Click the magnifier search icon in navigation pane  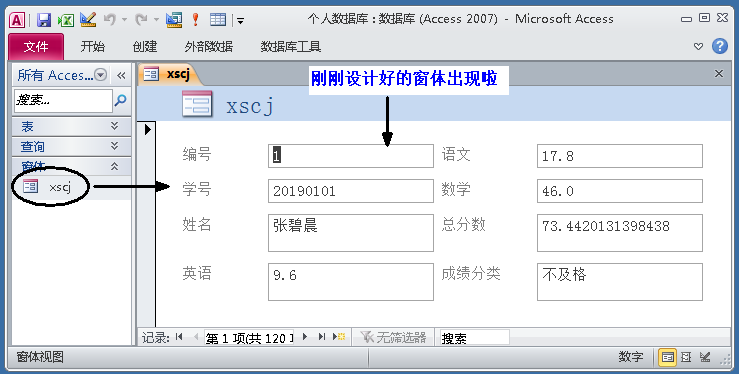121,100
